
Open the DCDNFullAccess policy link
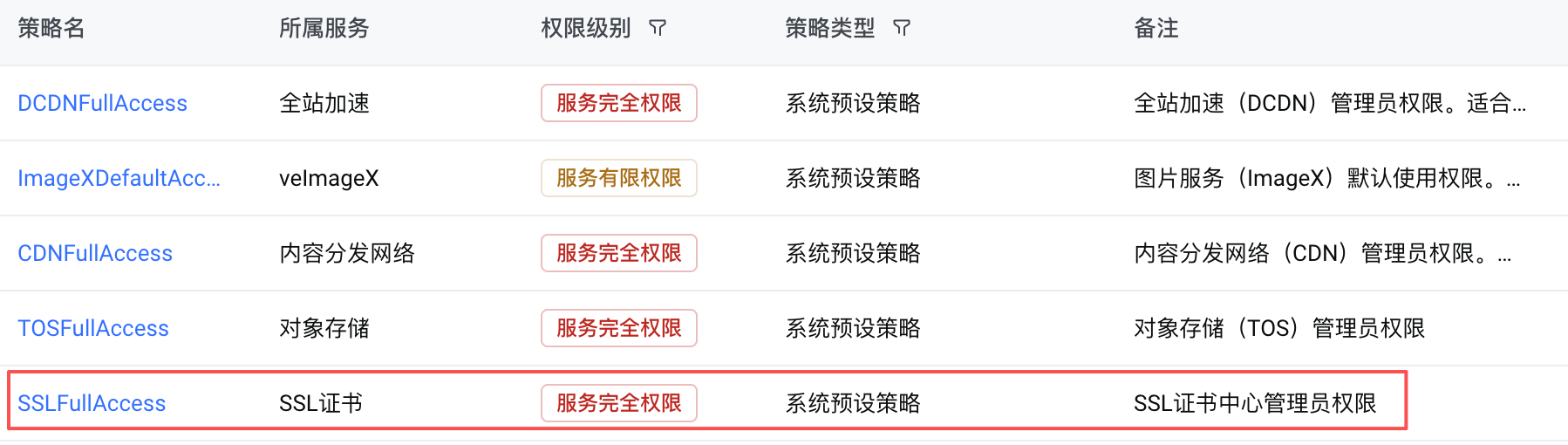[x=102, y=104]
